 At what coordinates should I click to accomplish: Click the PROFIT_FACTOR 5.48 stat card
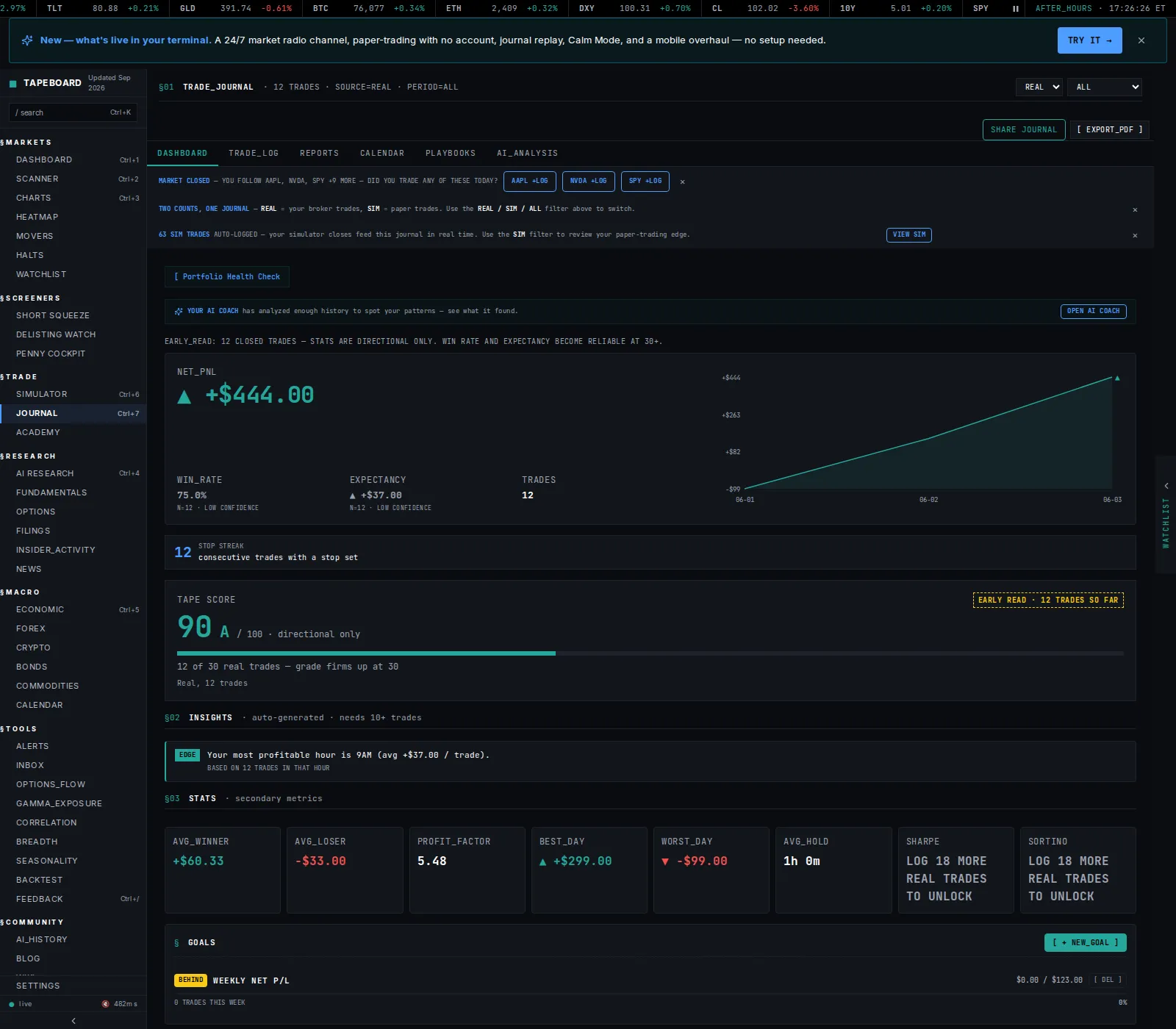[x=467, y=870]
